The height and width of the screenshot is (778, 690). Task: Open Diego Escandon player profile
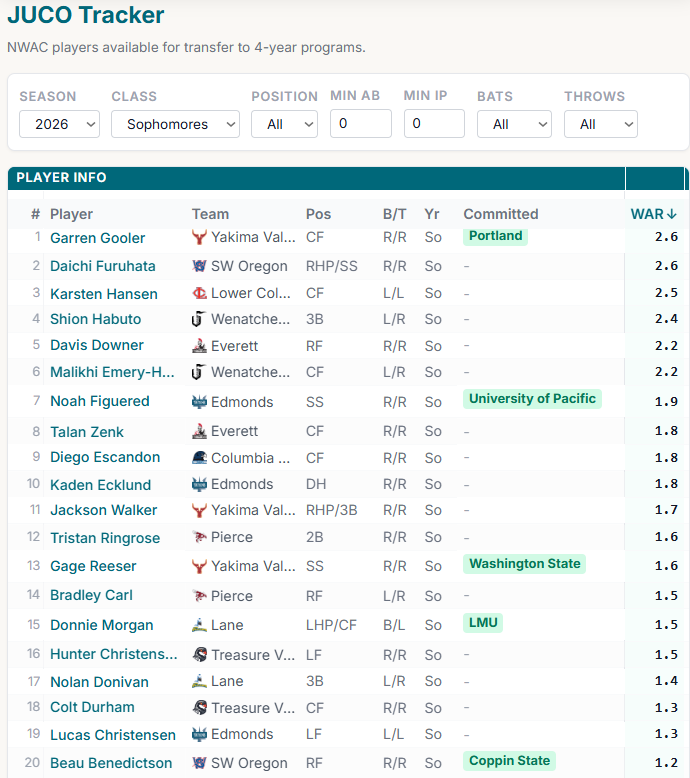(105, 457)
